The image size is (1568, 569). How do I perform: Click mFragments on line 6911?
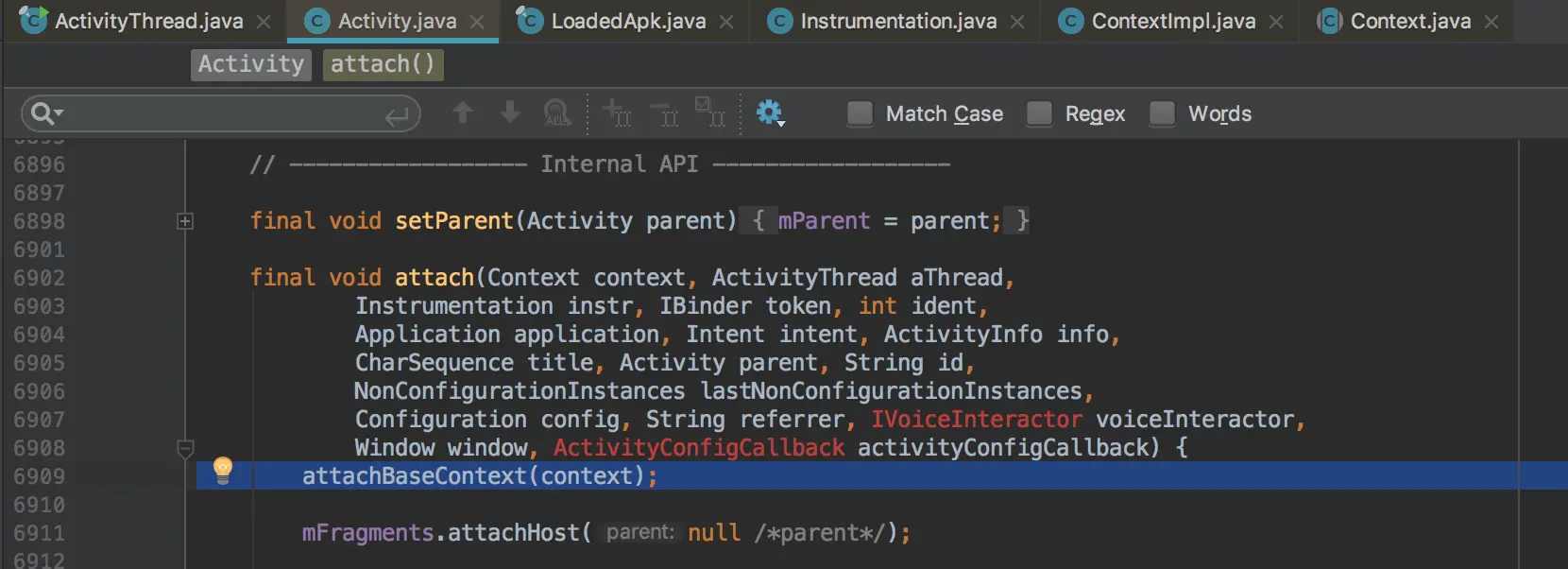(367, 533)
